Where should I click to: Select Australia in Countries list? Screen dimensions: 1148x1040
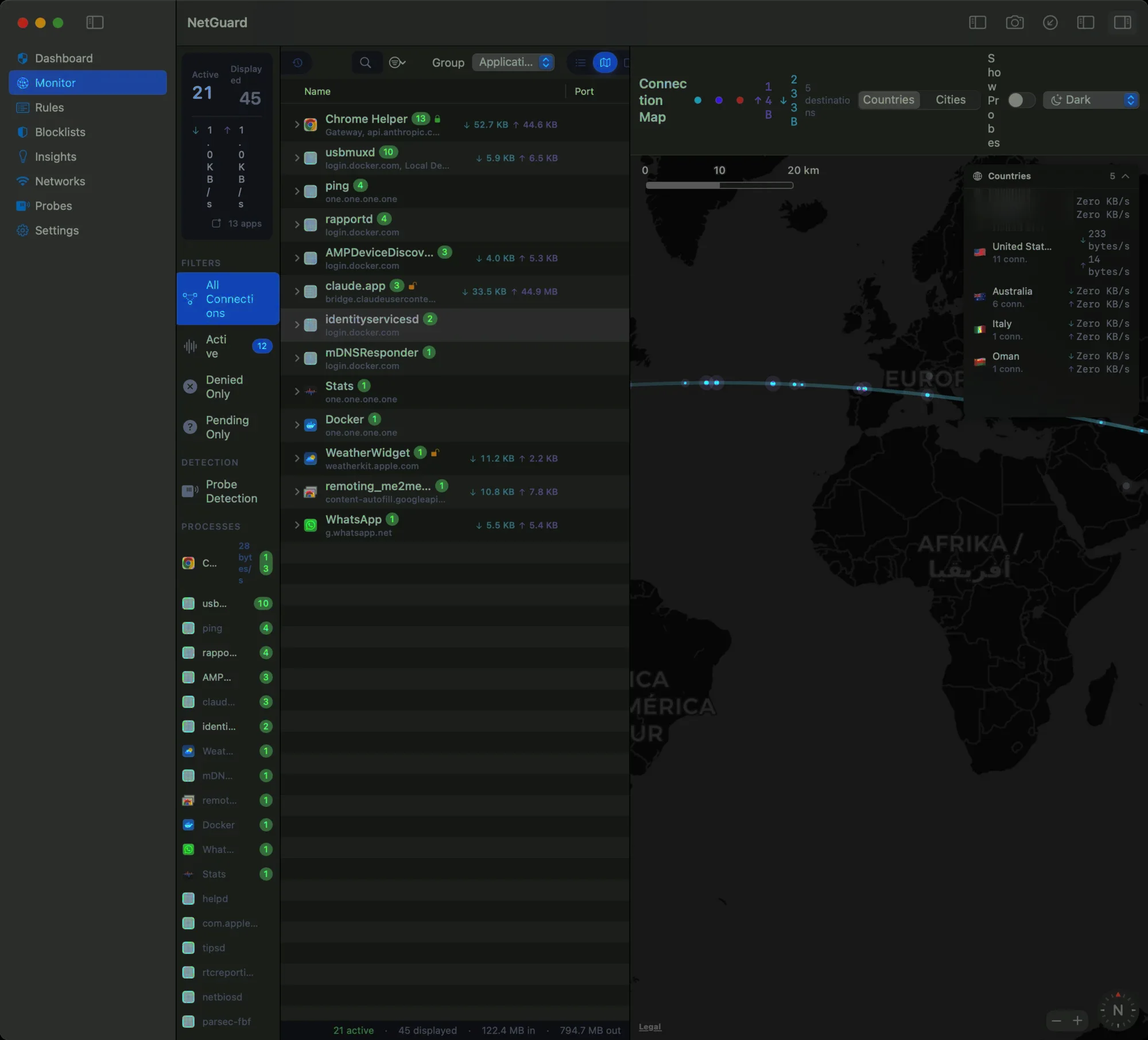[x=1052, y=297]
